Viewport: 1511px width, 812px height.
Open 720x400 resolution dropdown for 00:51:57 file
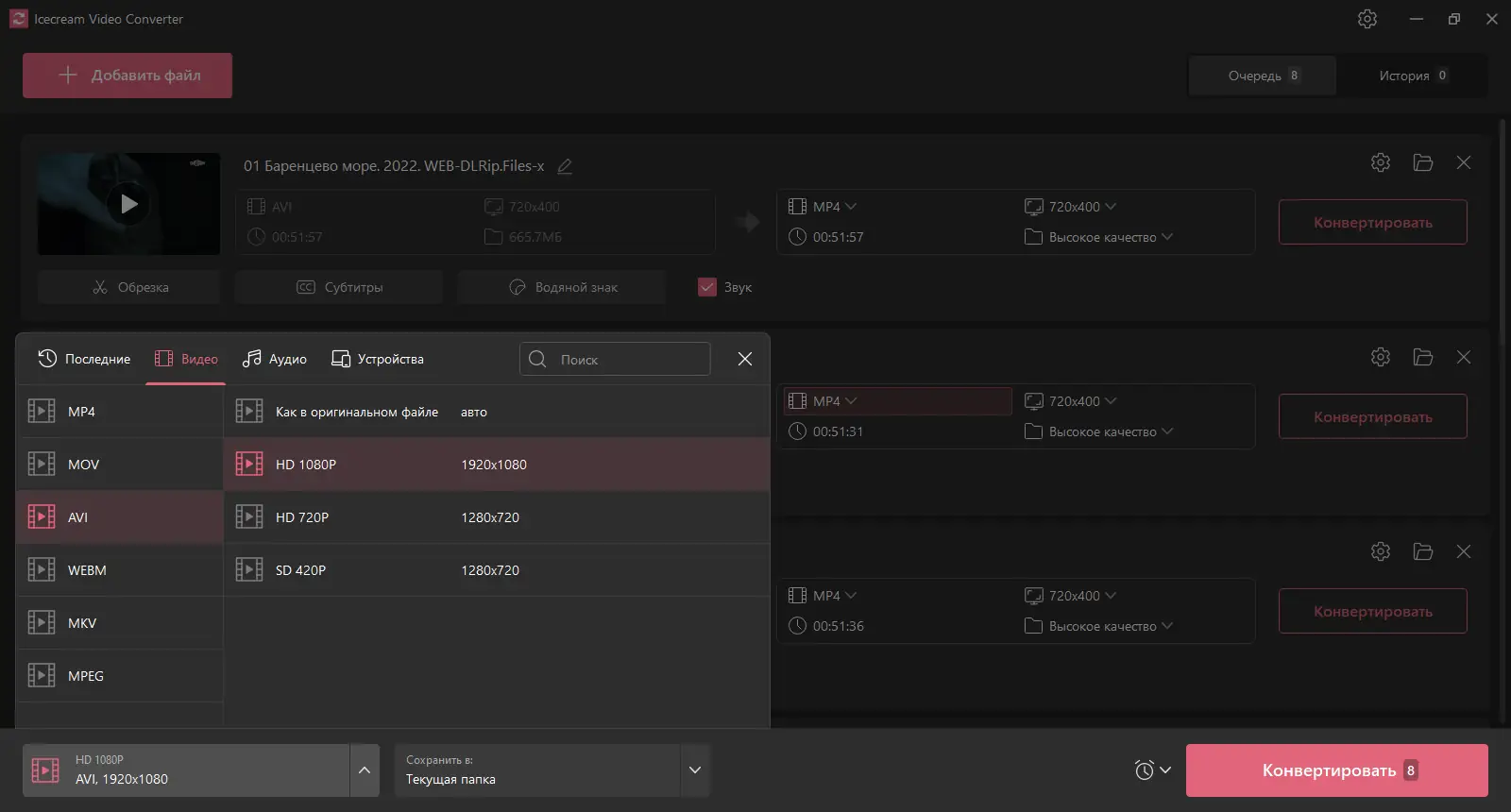point(1071,207)
